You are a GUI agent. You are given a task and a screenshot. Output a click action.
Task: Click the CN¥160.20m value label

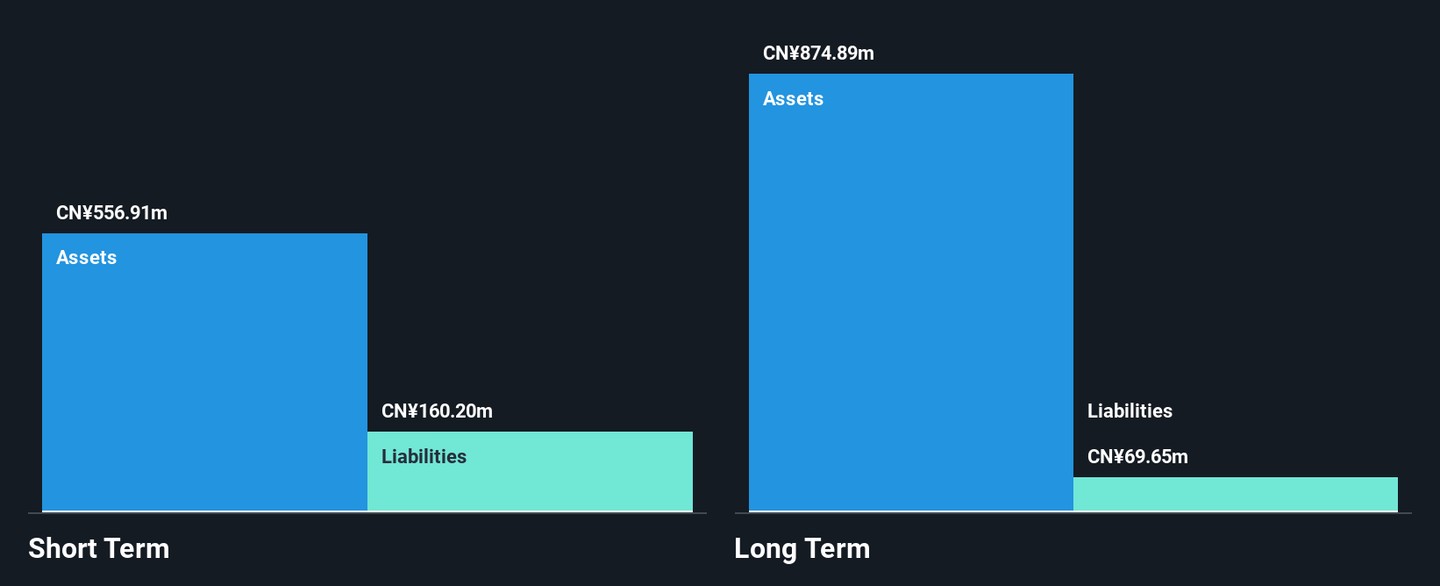click(437, 411)
